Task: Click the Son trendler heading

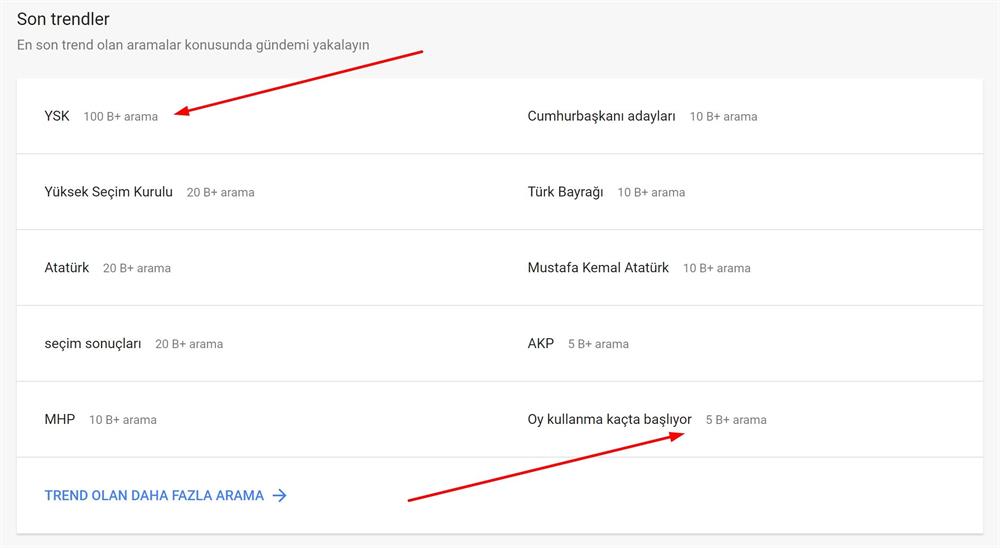Action: pos(63,19)
